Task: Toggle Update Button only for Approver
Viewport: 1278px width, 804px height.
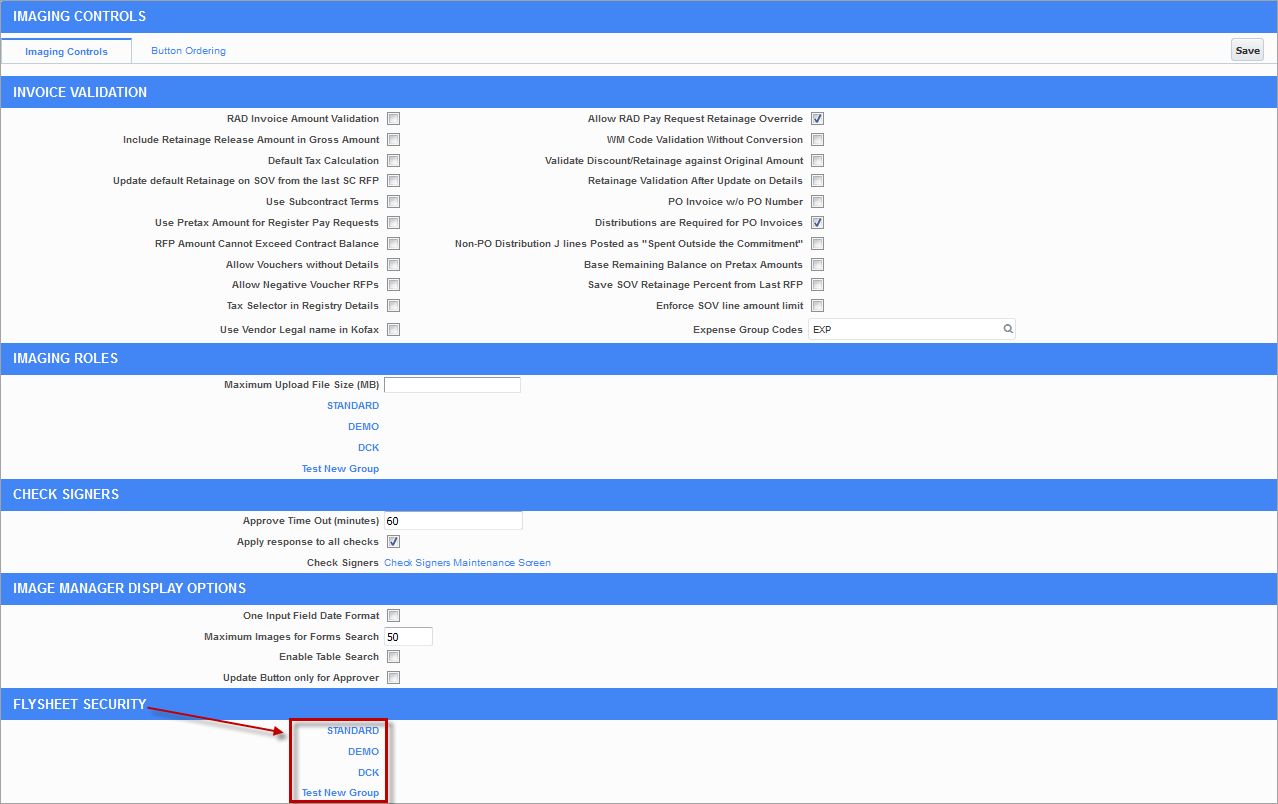Action: 394,678
